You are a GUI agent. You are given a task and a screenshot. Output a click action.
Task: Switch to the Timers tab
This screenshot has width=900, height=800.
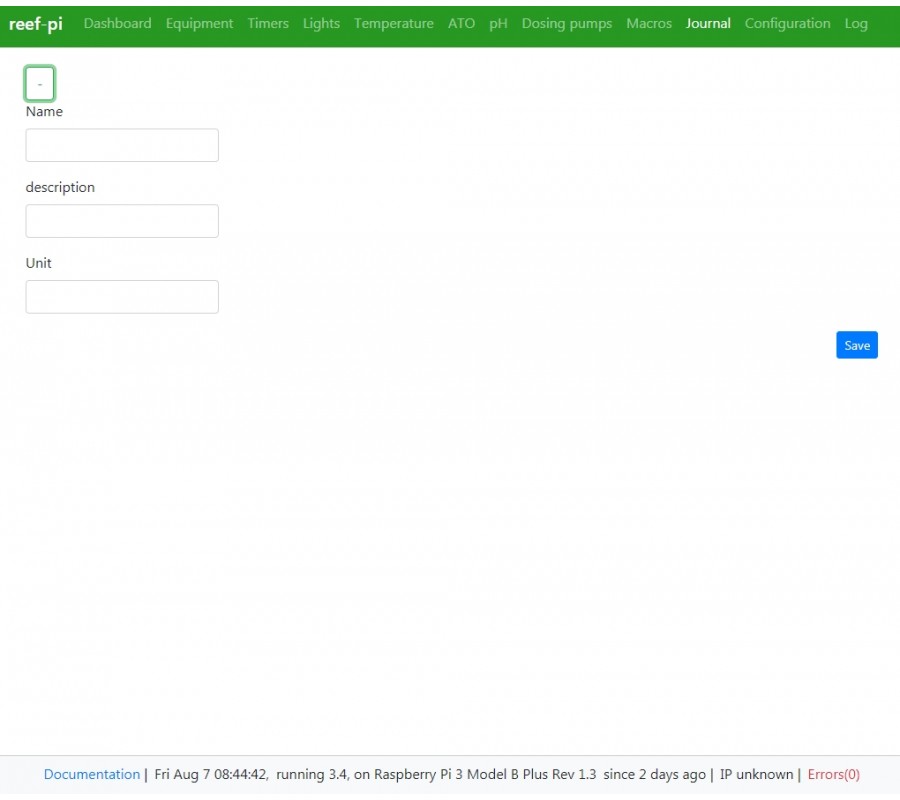268,24
